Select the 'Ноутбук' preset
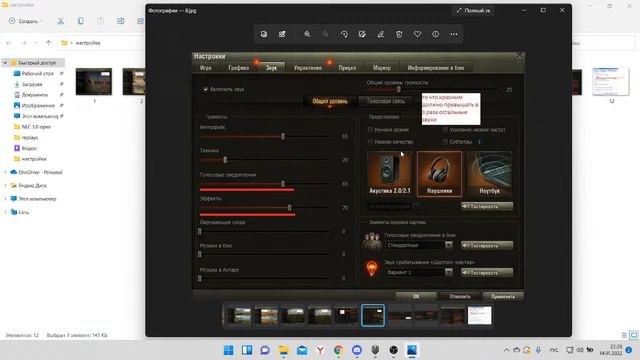This screenshot has height=360, width=640. (489, 174)
